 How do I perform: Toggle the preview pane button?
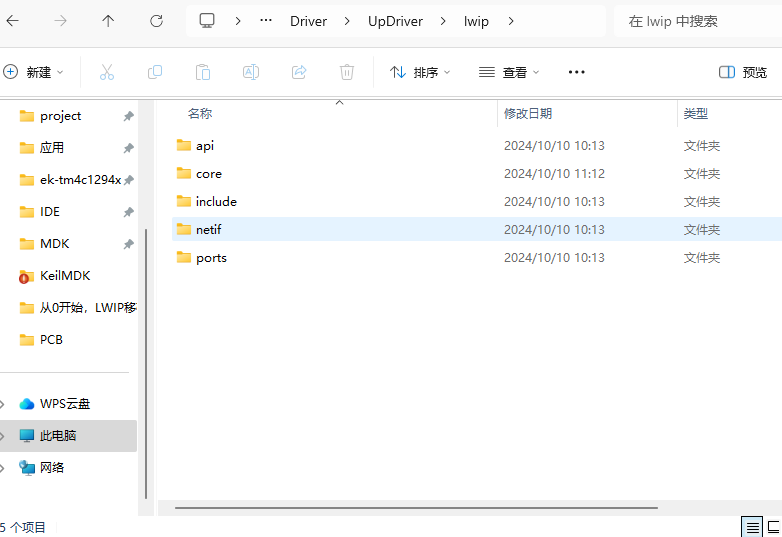[x=743, y=72]
